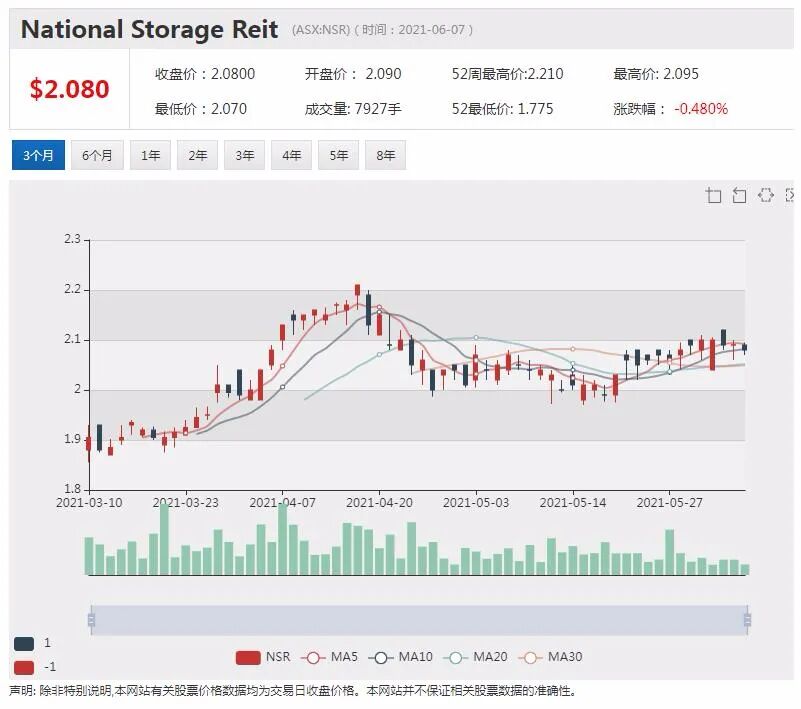The image size is (801, 709).
Task: Click the 2.3 y-axis label
Action: (x=73, y=239)
